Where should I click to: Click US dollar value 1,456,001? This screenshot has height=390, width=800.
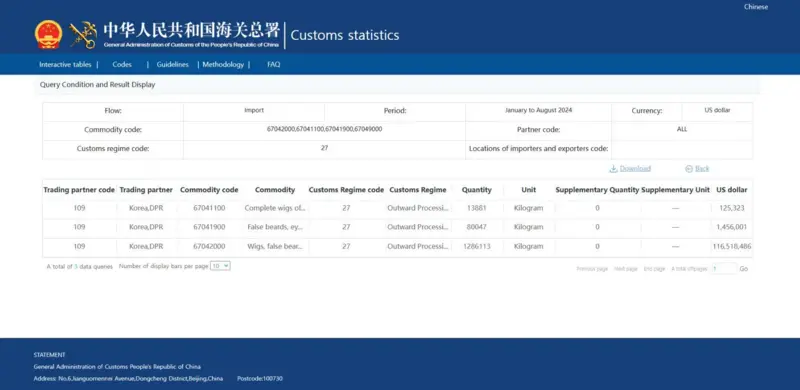732,227
